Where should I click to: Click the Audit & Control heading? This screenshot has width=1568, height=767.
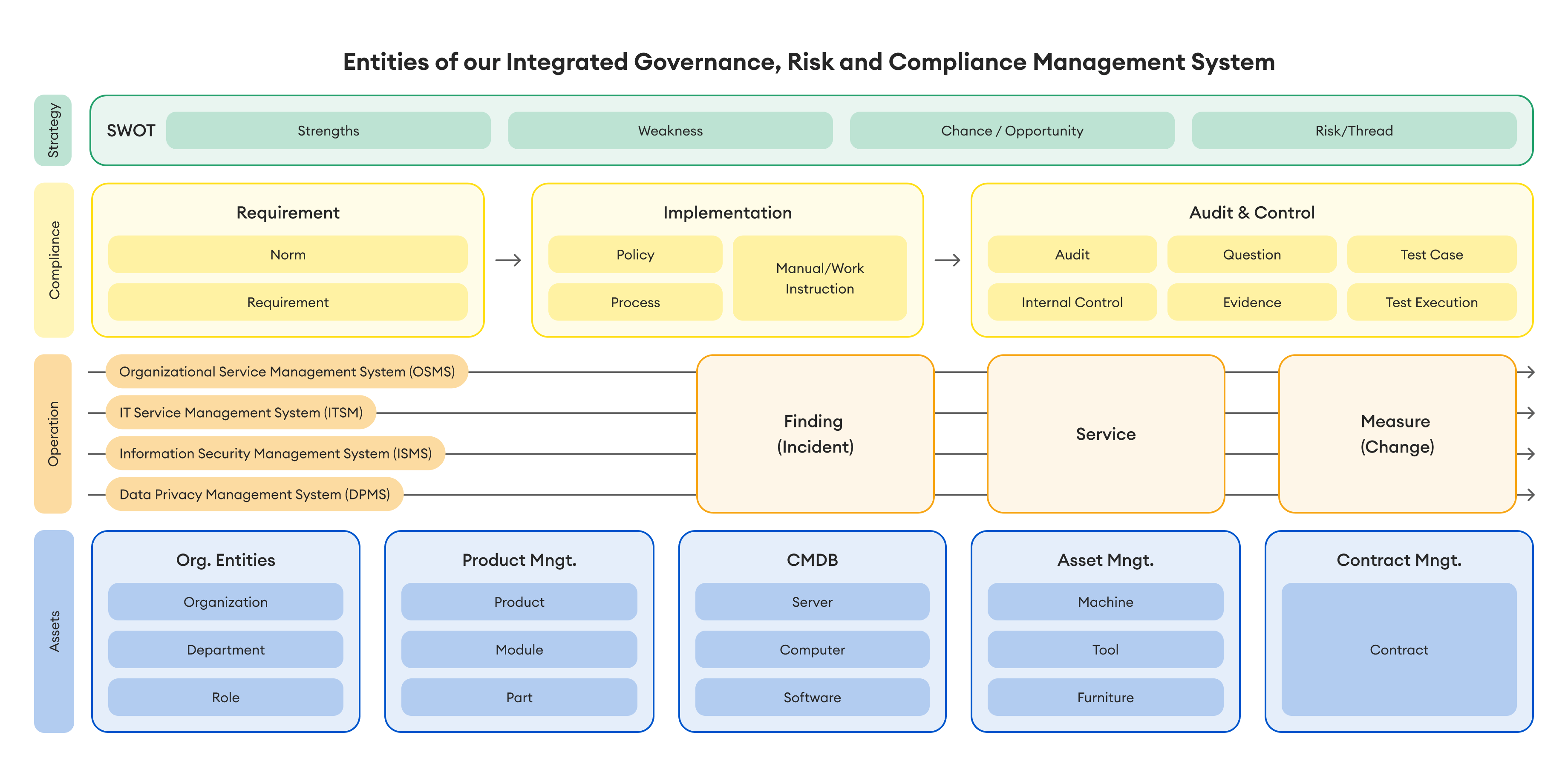click(x=1251, y=213)
